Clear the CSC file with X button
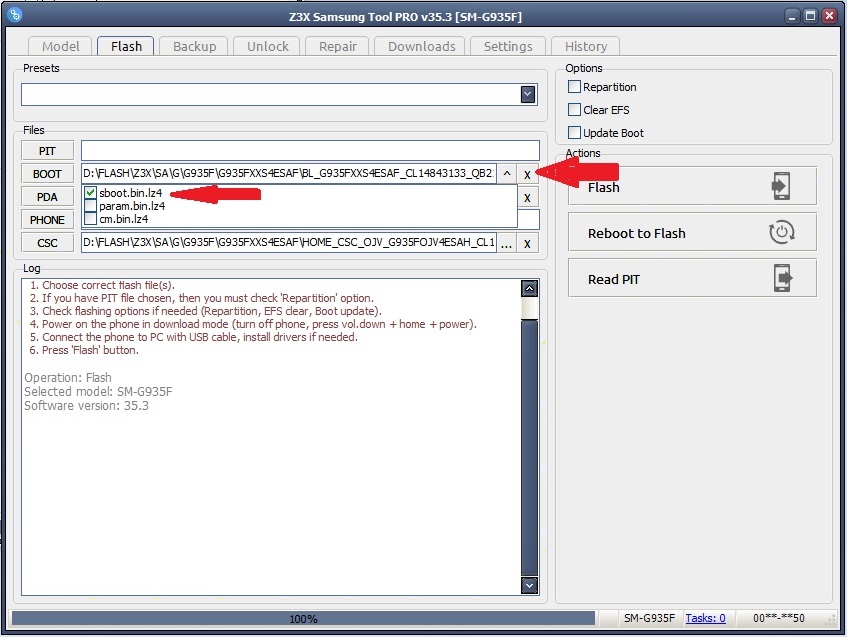Screen dimensions: 847x637 click(x=527, y=244)
